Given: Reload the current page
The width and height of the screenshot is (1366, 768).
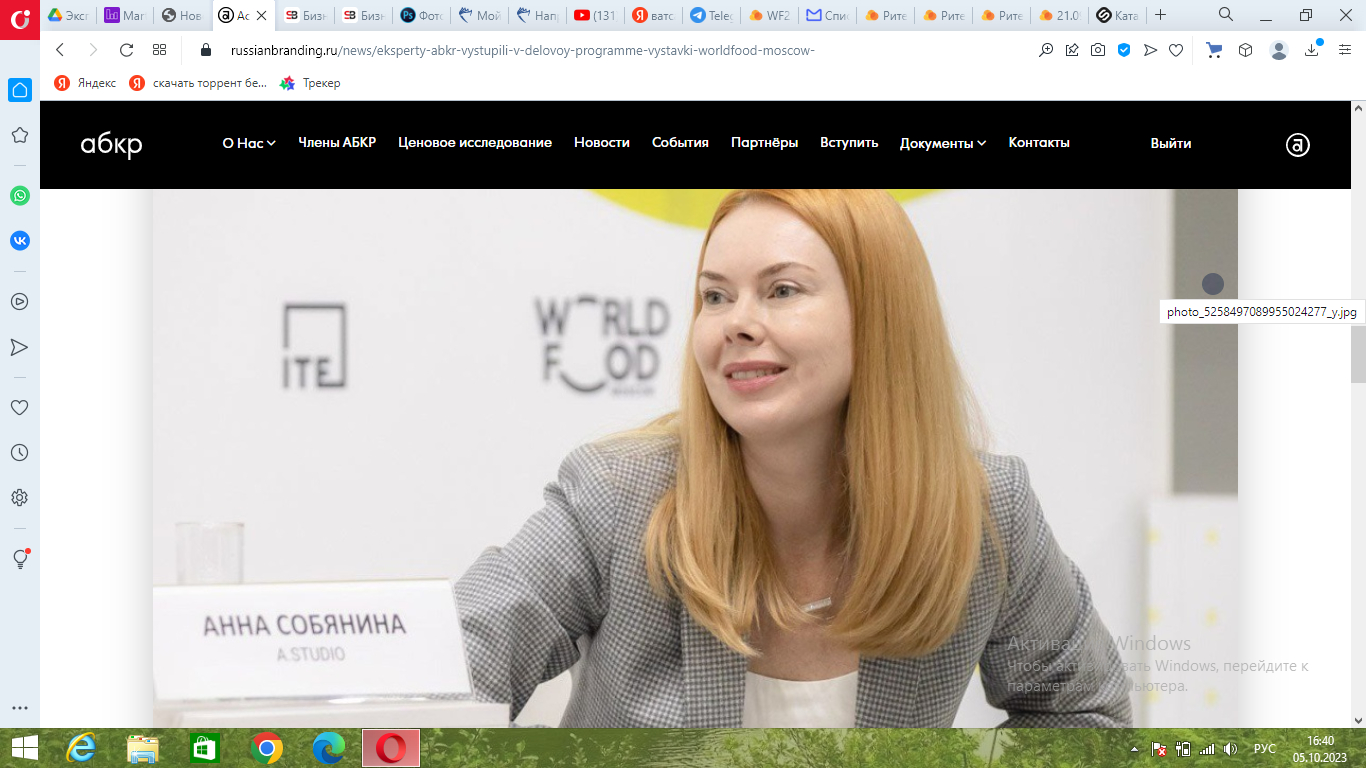Looking at the screenshot, I should (x=126, y=50).
